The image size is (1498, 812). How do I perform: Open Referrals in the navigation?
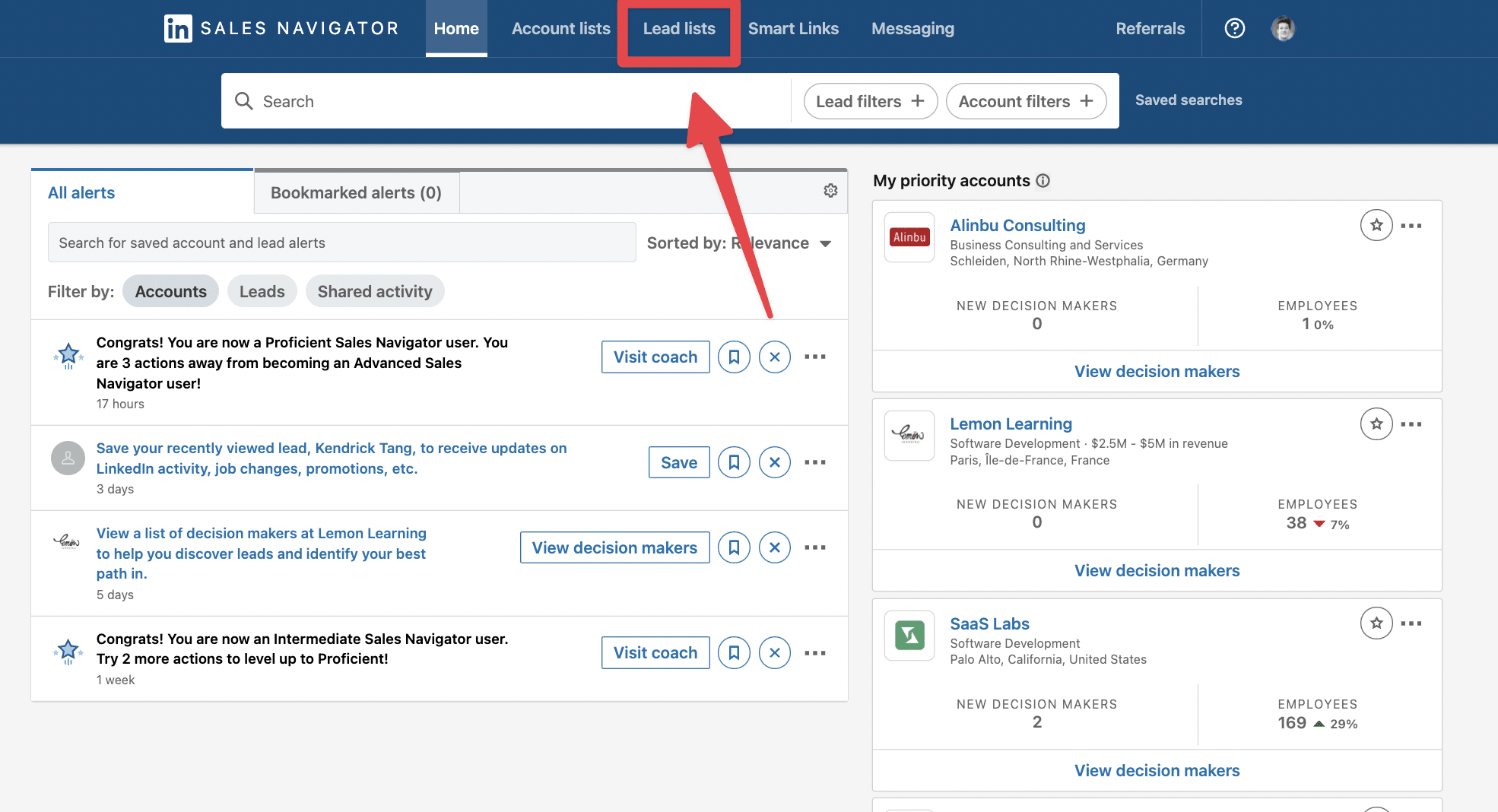tap(1150, 29)
